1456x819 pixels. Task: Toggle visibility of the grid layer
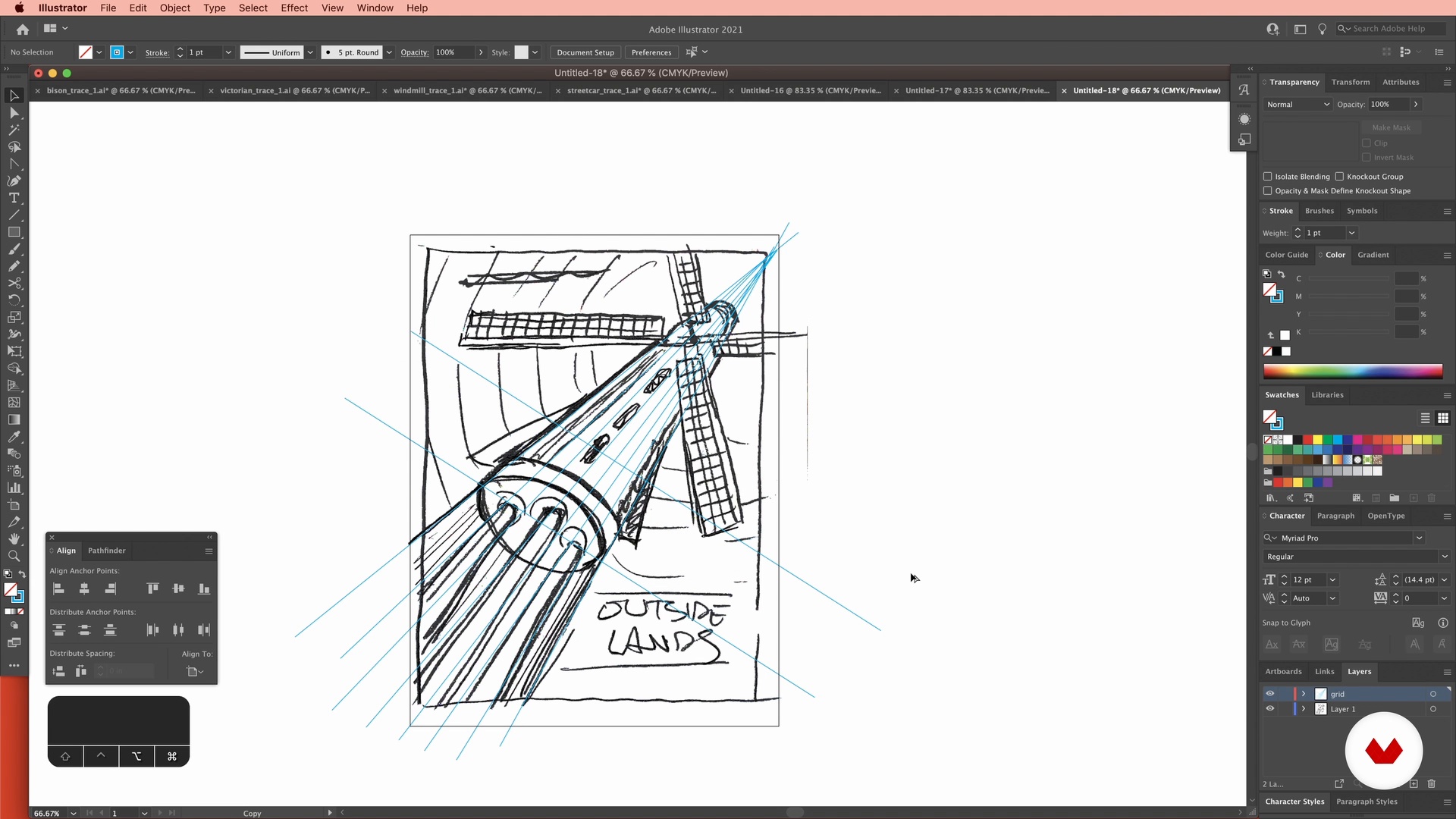[x=1270, y=694]
